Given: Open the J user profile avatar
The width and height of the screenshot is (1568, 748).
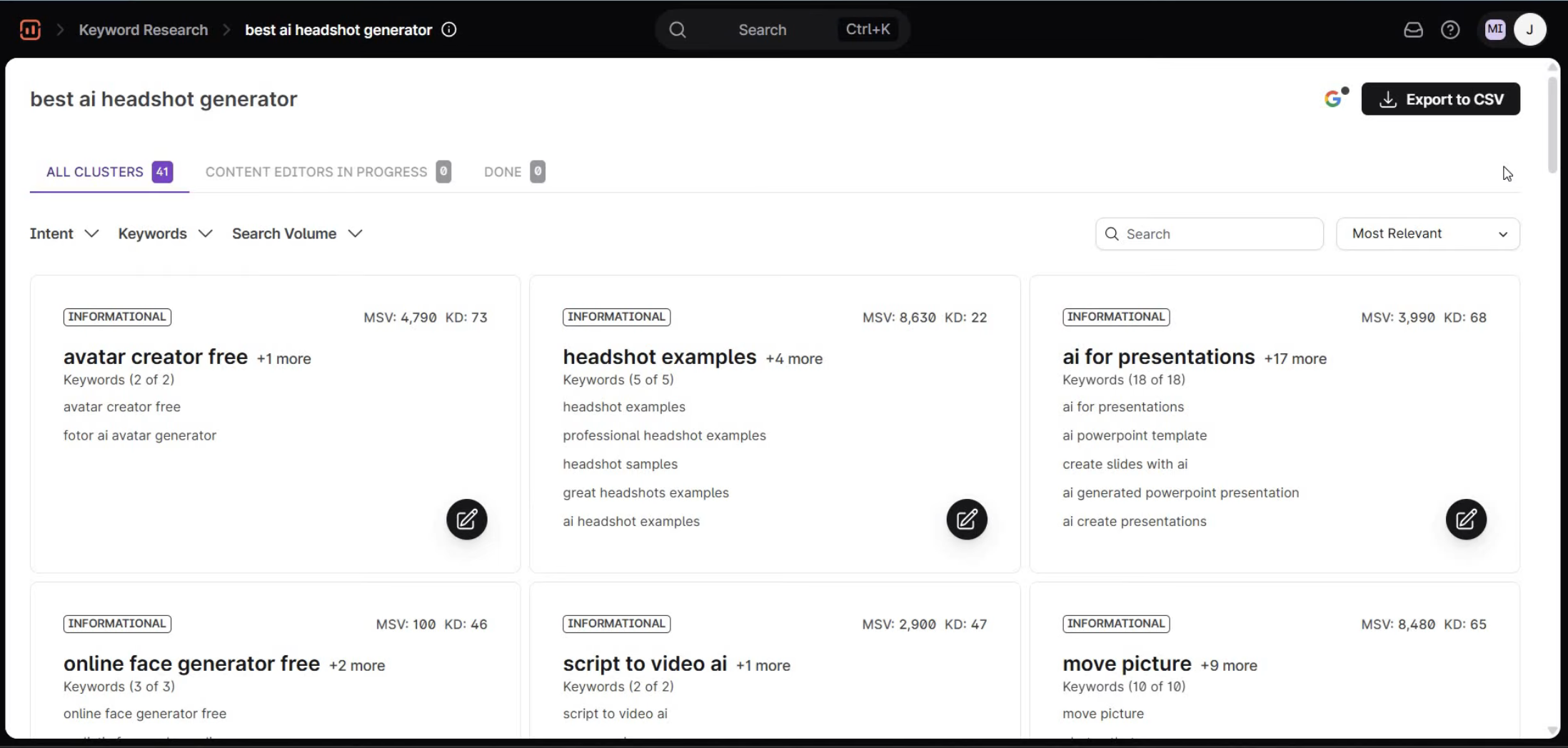Looking at the screenshot, I should point(1529,29).
